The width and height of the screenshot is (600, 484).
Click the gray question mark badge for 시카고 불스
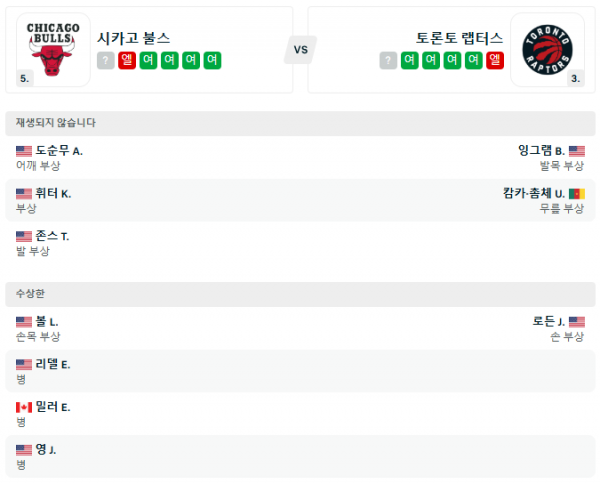[106, 61]
